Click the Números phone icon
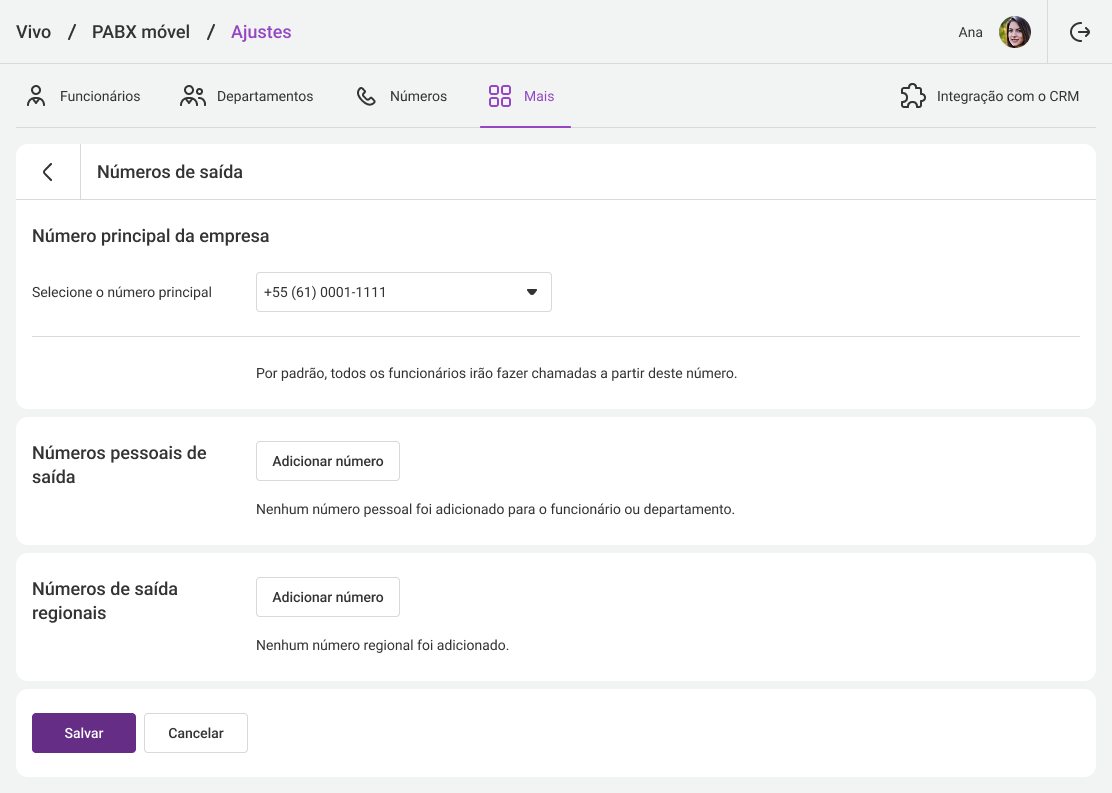The width and height of the screenshot is (1112, 793). (366, 96)
